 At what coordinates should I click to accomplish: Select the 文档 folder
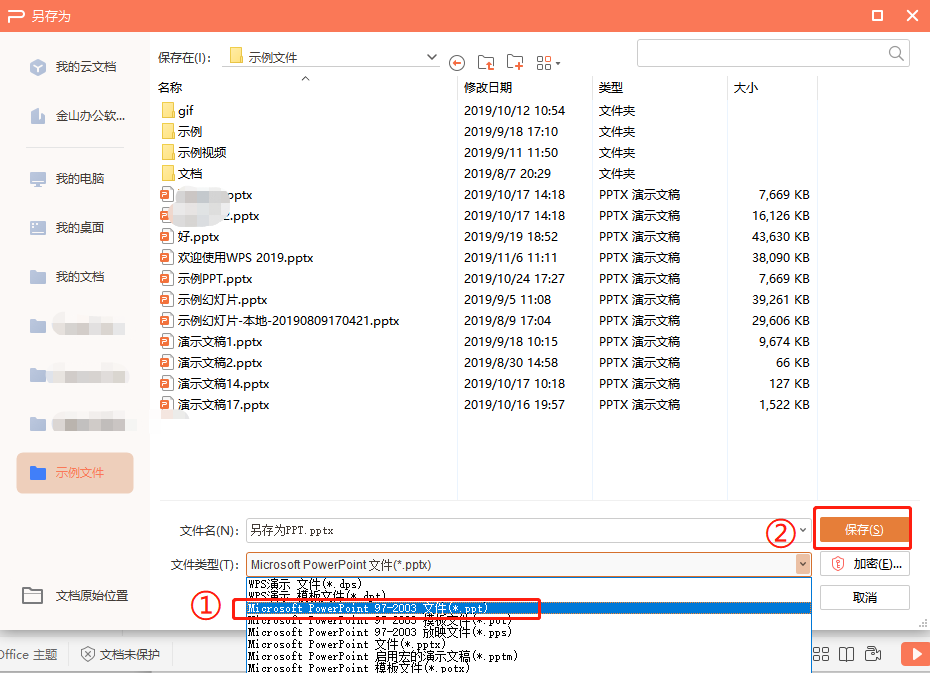181,174
